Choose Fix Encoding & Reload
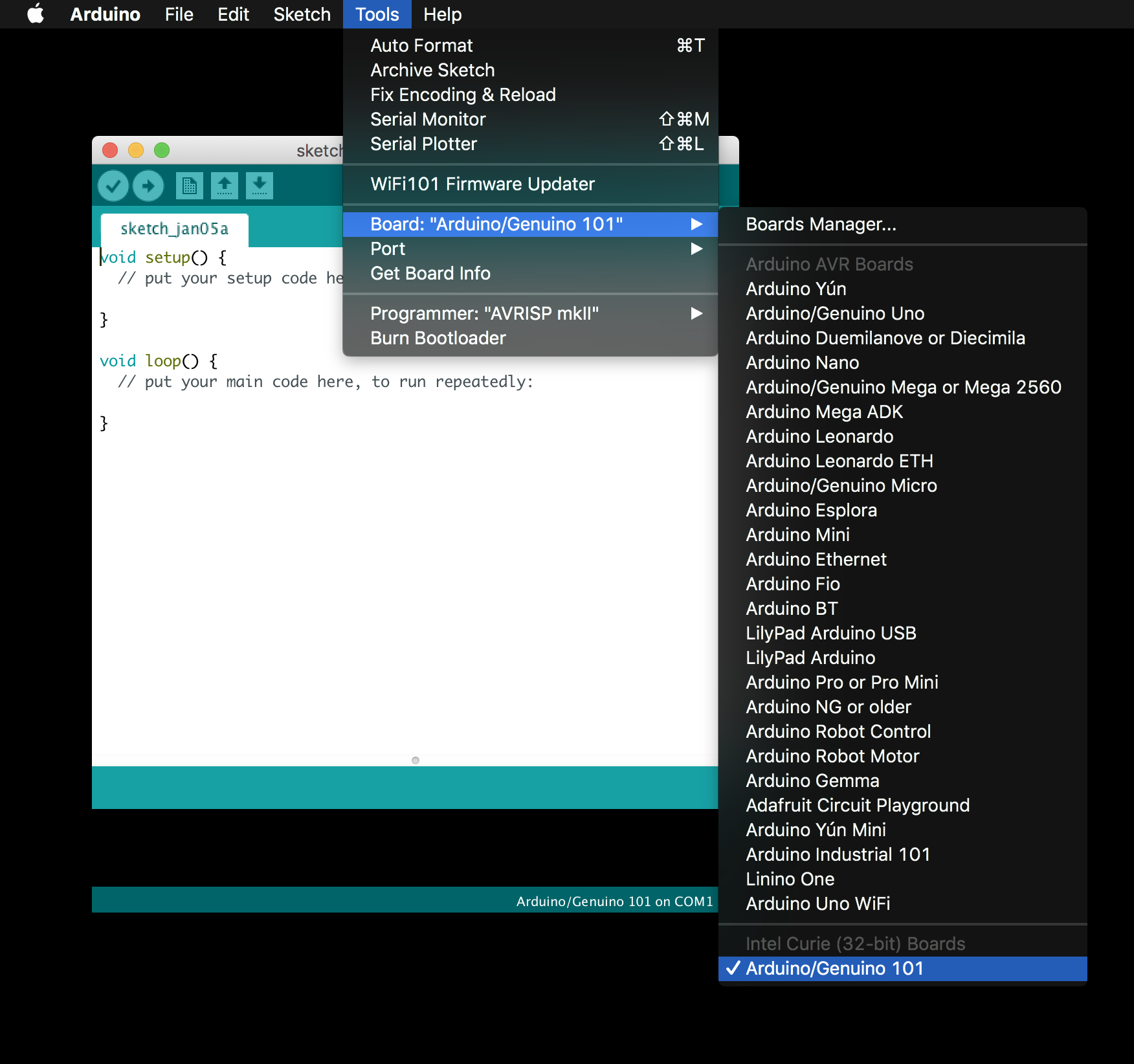 click(x=530, y=95)
